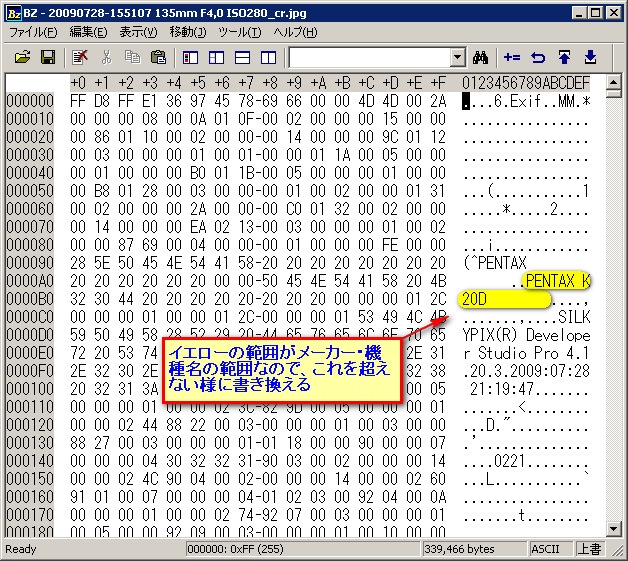Screen dimensions: 628x561
Task: Click '.20.3.2009:07:28' ASCII text
Action: (526, 371)
